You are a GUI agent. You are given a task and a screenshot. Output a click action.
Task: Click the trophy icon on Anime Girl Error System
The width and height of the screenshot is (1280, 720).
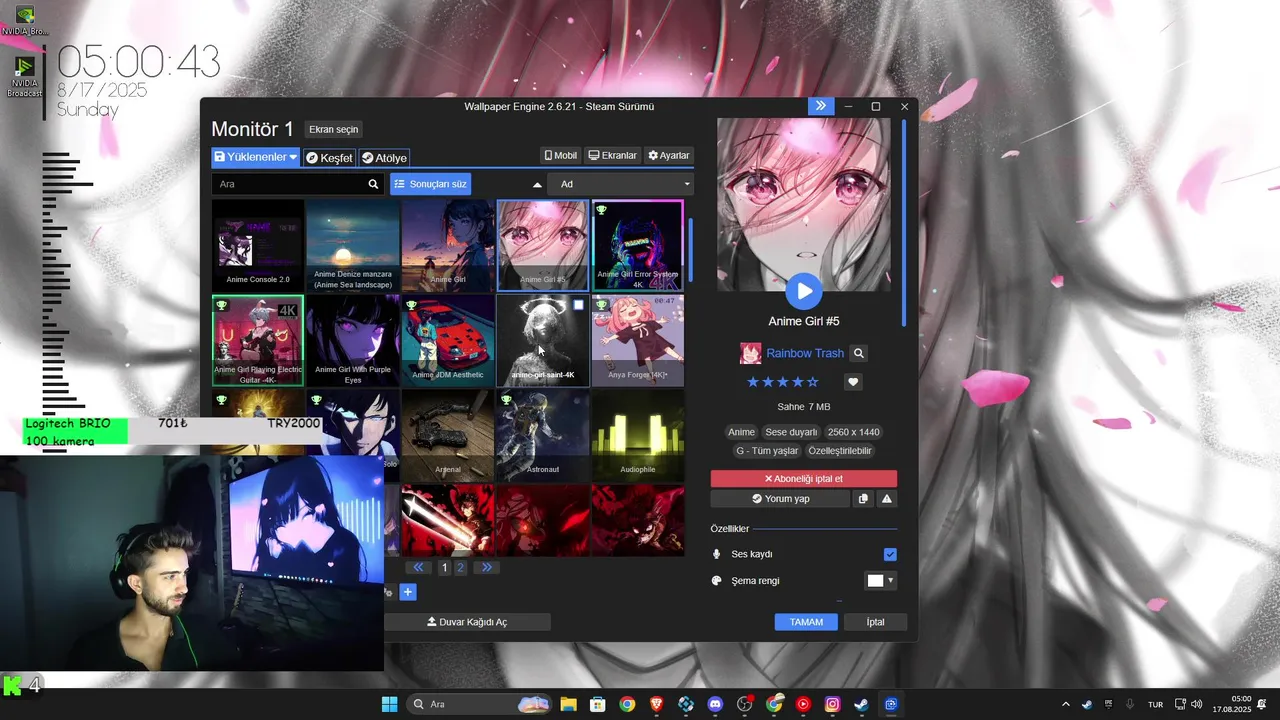(602, 210)
